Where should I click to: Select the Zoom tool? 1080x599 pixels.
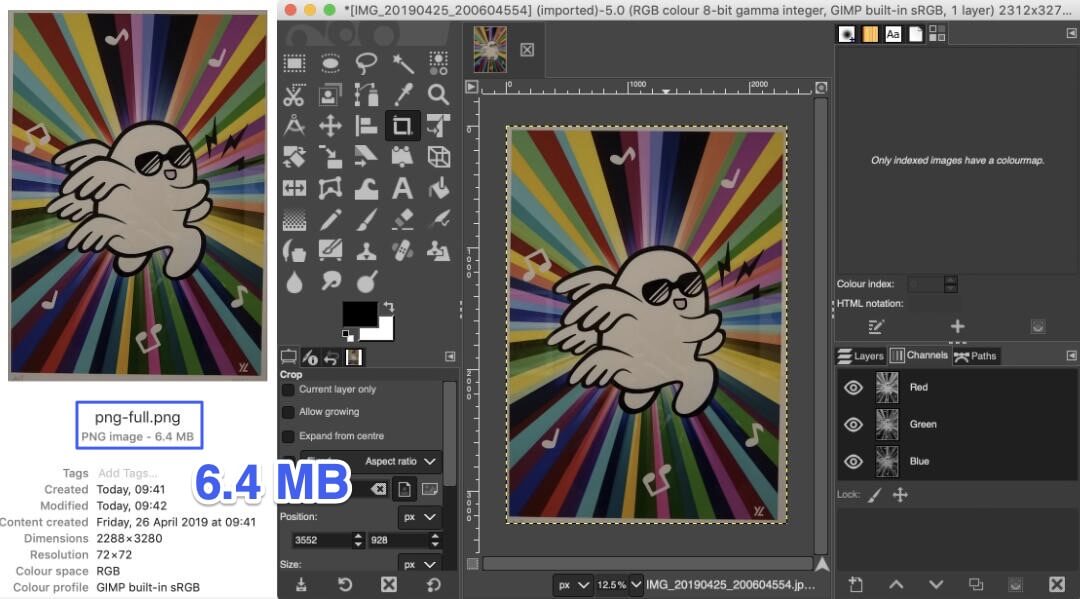coord(438,95)
